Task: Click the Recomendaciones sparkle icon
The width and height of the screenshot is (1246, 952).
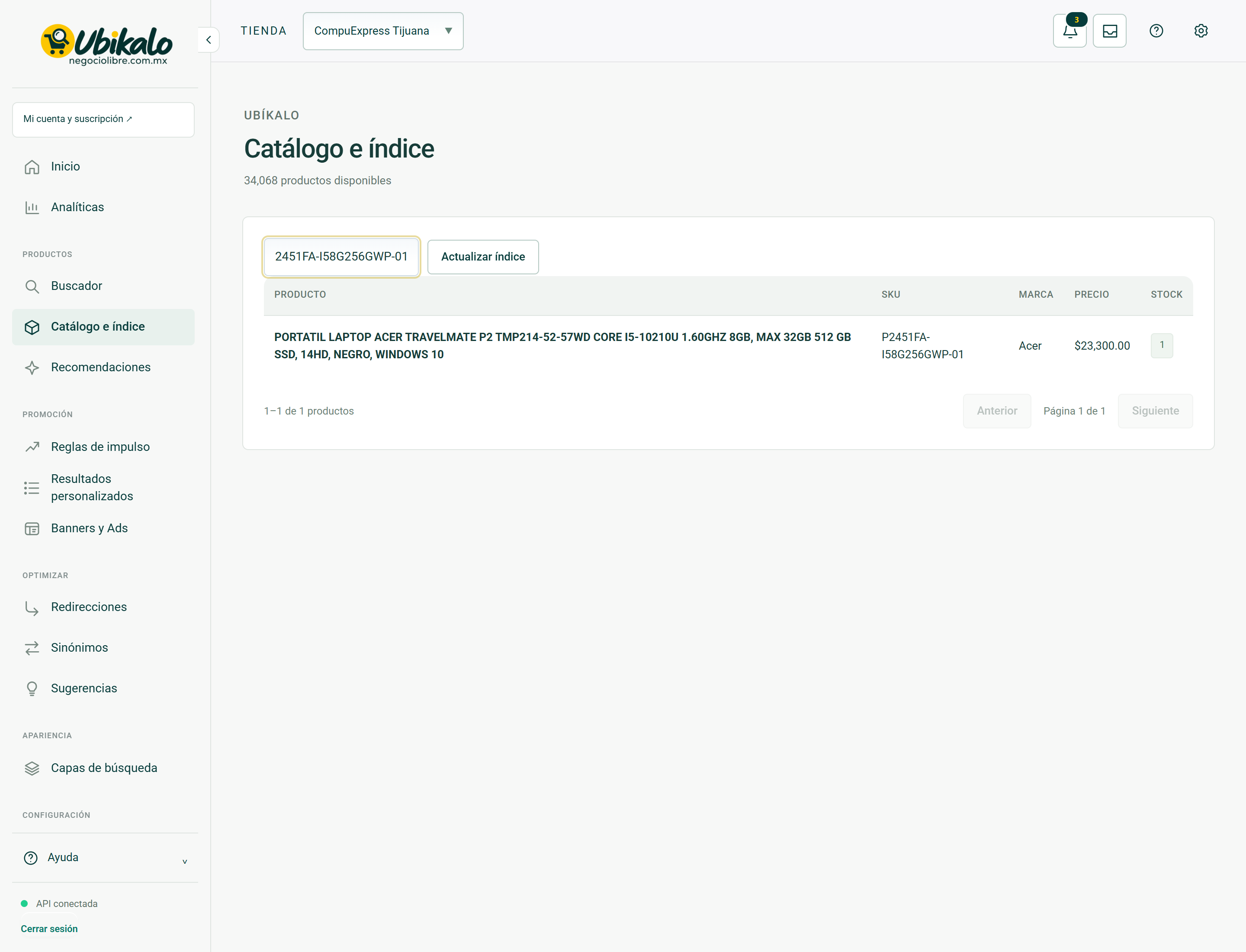Action: (32, 368)
